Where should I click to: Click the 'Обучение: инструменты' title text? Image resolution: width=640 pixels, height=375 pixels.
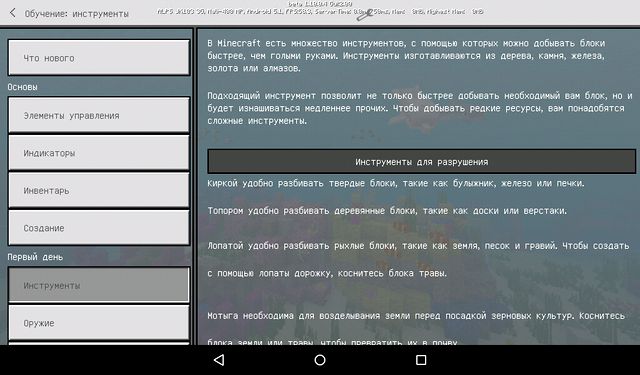click(x=76, y=13)
